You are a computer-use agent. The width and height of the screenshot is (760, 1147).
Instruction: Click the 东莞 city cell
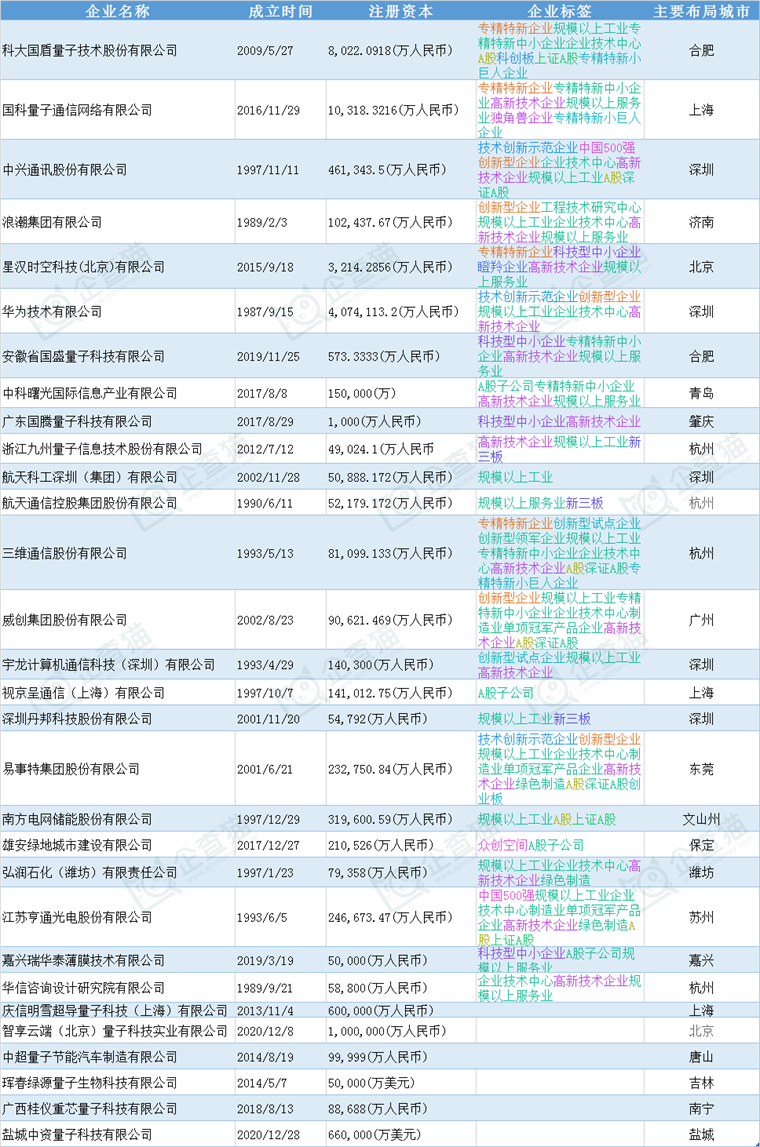click(x=701, y=769)
